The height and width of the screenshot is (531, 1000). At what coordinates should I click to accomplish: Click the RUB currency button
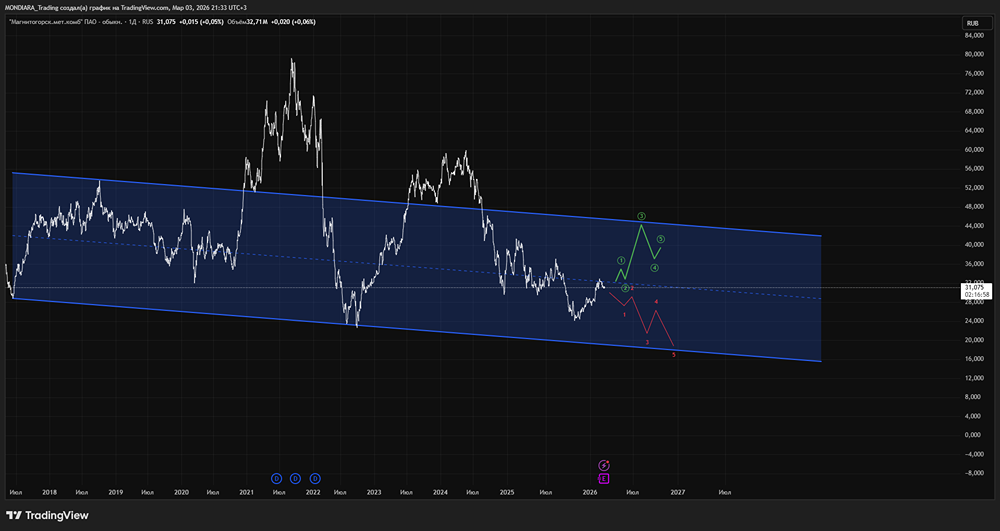[971, 22]
